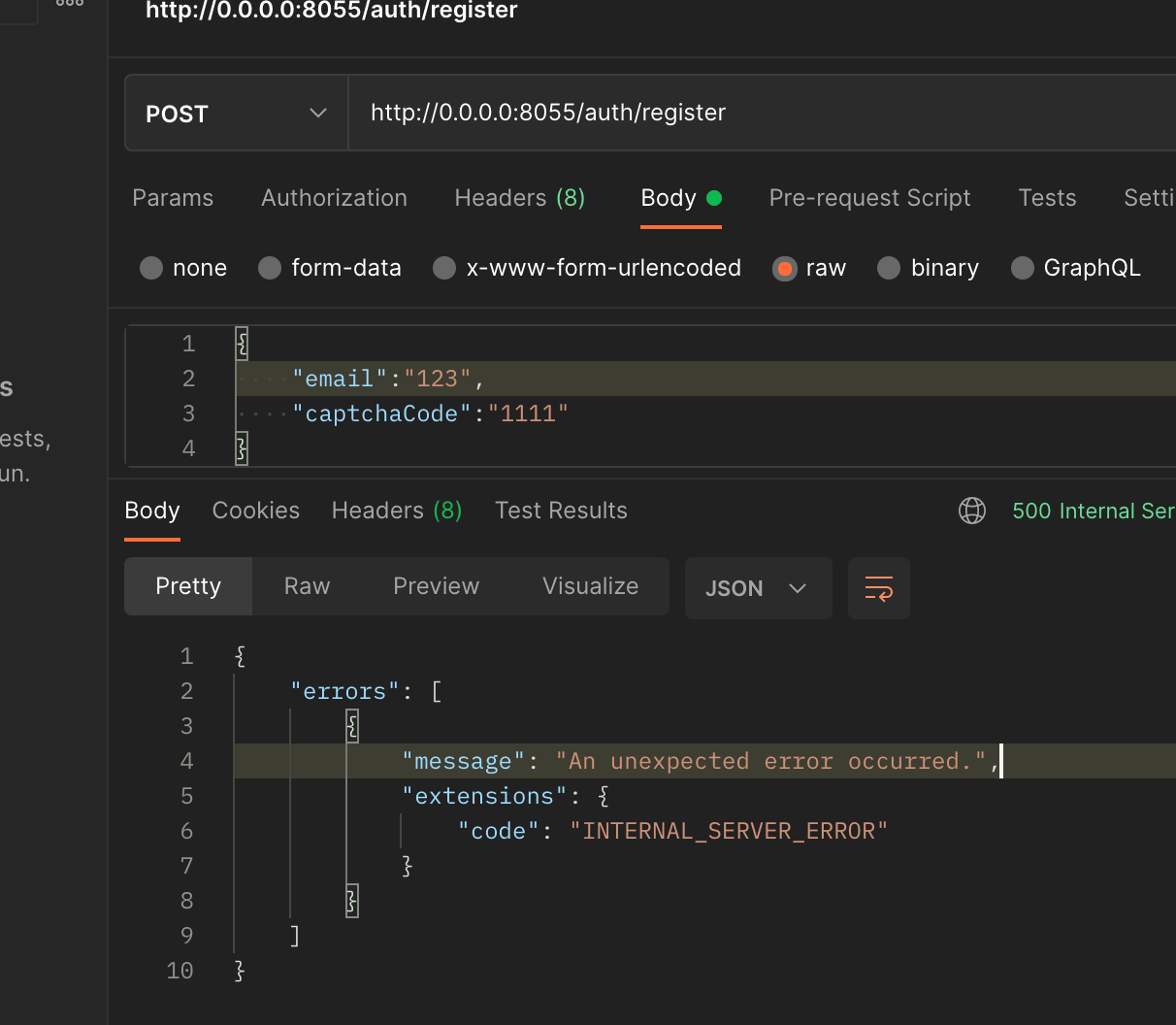Click the 500 Internal Server status link
This screenshot has width=1176, height=1025.
(x=1094, y=511)
